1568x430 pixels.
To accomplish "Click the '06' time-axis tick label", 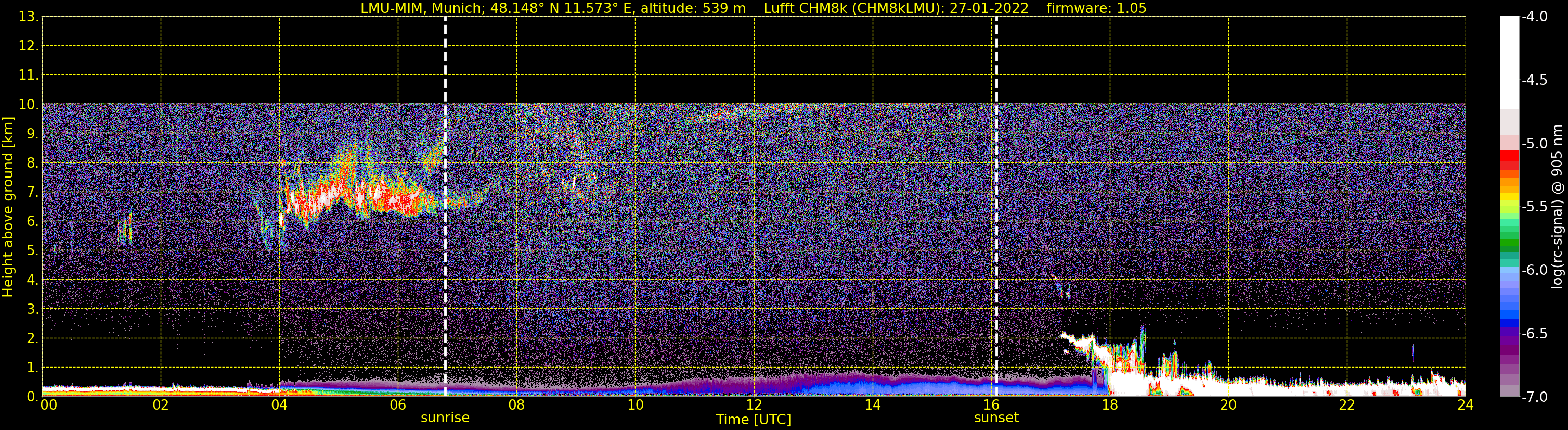I will [x=398, y=405].
